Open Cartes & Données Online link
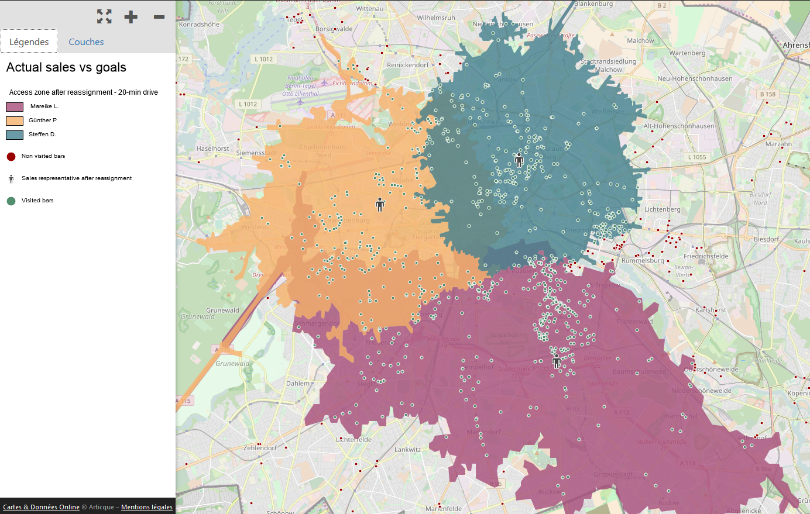810x514 pixels. click(x=41, y=507)
